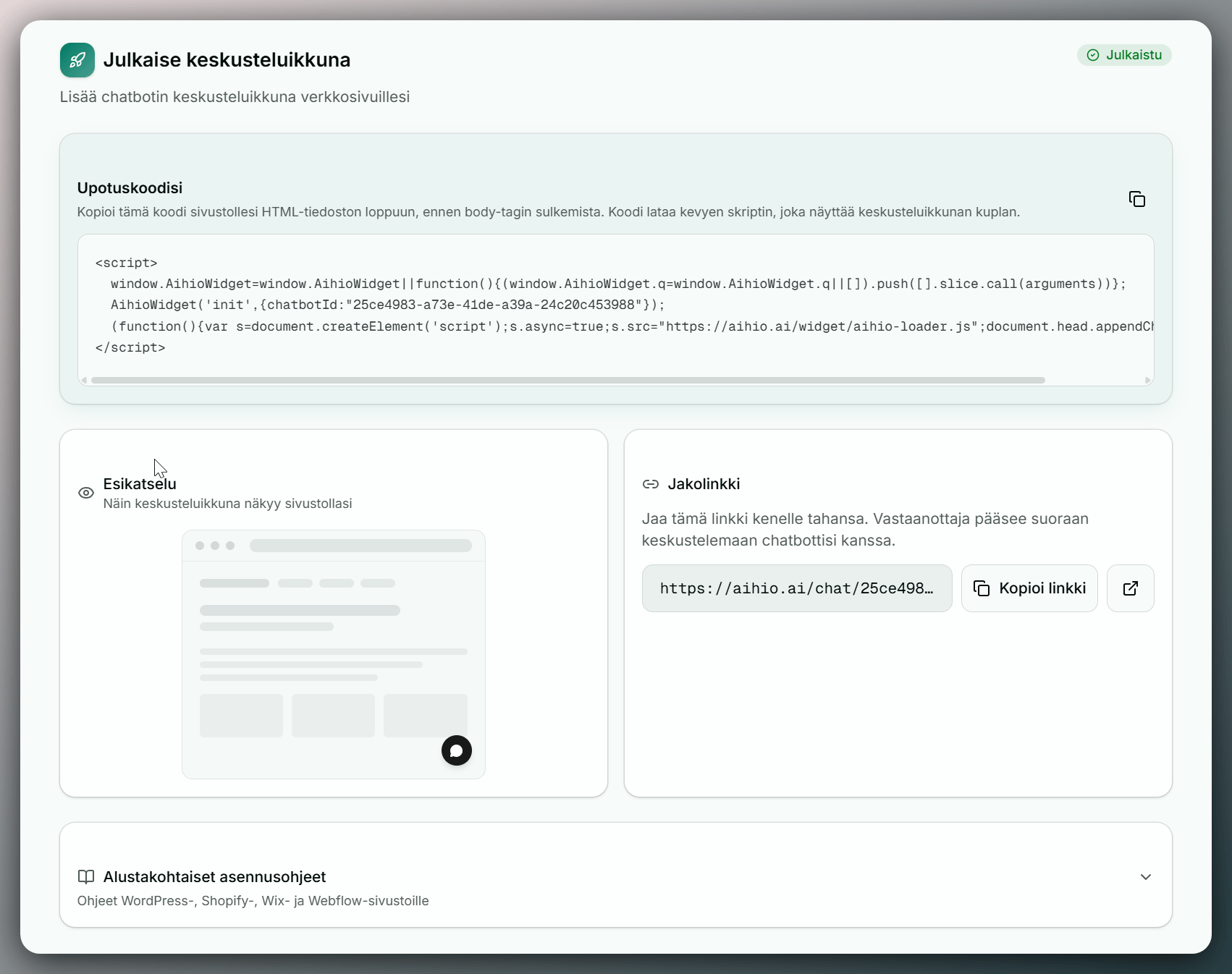Click the closing </script> tag line
This screenshot has height=974, width=1232.
(x=130, y=348)
